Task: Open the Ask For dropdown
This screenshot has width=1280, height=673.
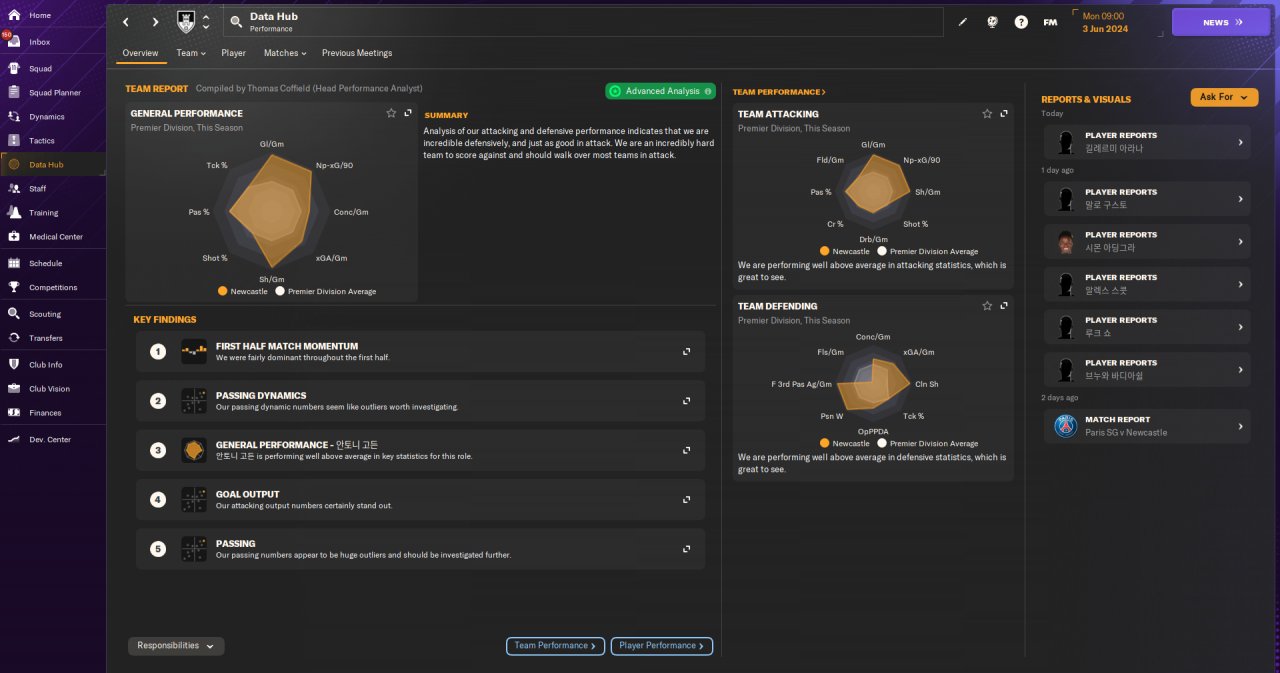Action: tap(1224, 97)
